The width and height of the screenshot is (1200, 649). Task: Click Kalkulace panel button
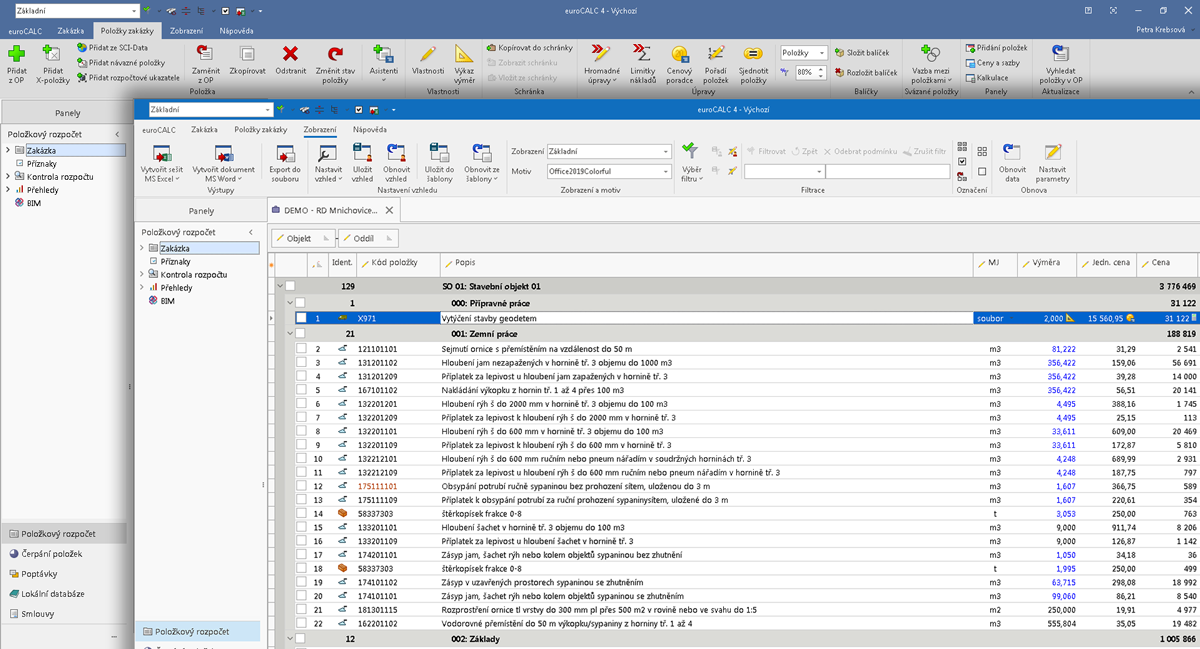tap(987, 77)
